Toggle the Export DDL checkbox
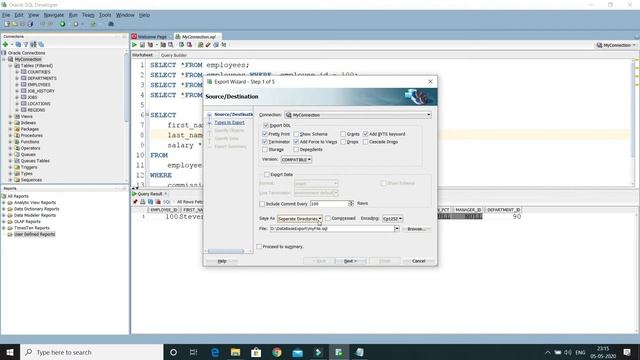Image resolution: width=640 pixels, height=360 pixels. (x=266, y=125)
